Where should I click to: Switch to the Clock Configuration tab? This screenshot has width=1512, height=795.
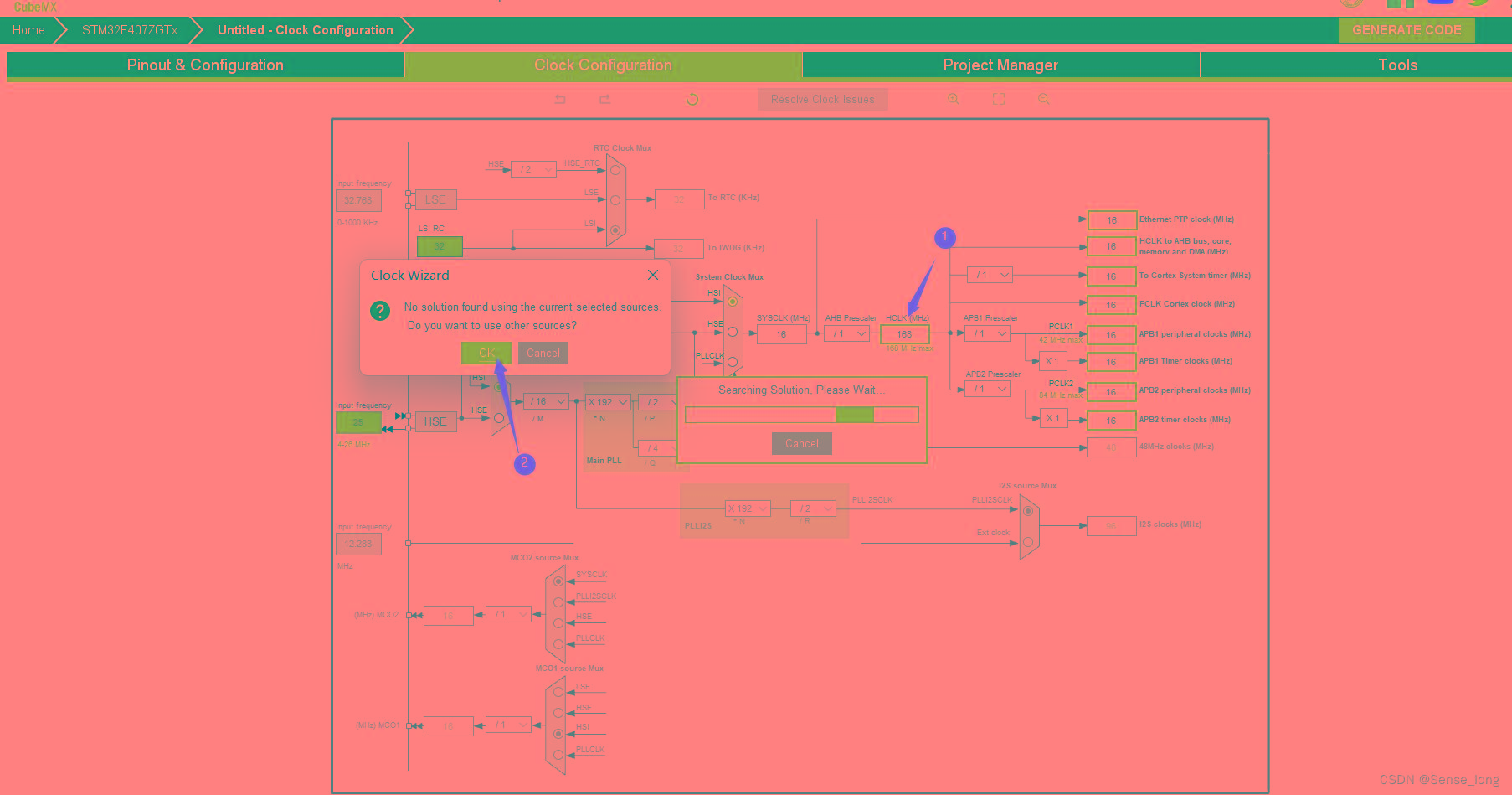603,65
